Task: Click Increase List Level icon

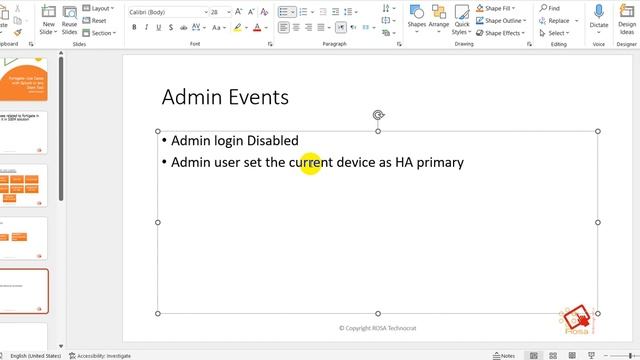Action: click(335, 12)
